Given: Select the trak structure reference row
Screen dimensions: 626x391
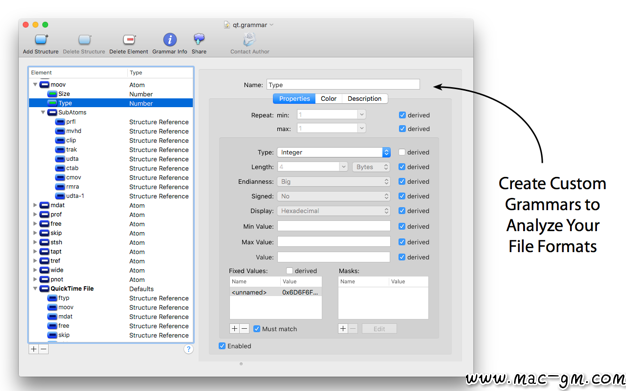Looking at the screenshot, I should 111,149.
